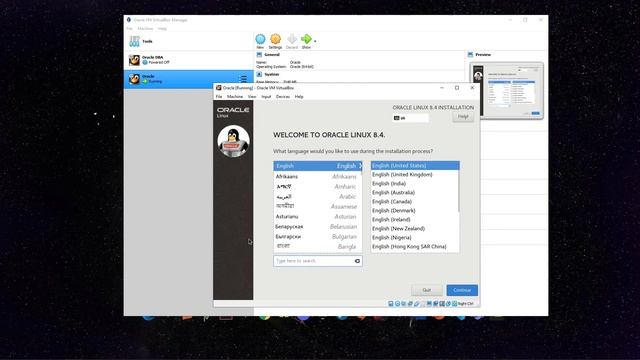This screenshot has width=640, height=360.
Task: Select Asturian in the language list
Action: (318, 216)
